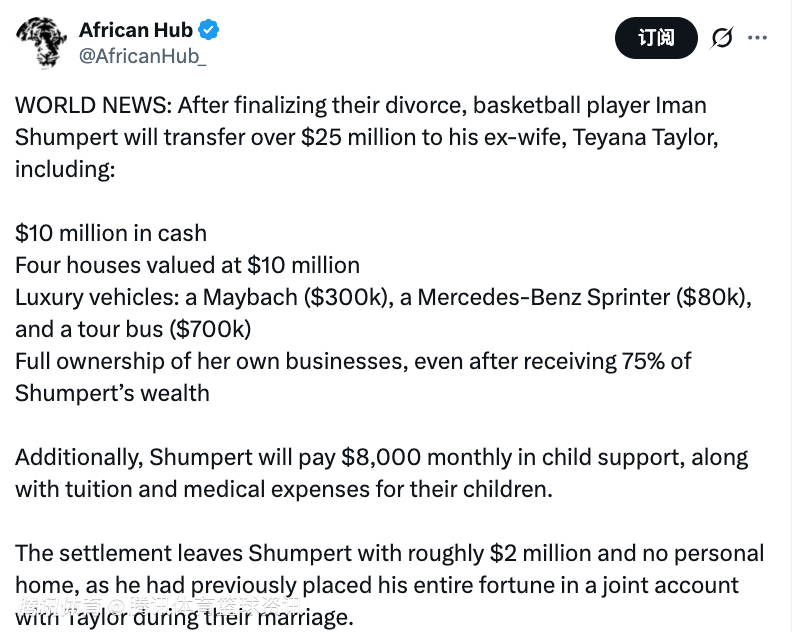Click the "Shumpert's wealth" text
808x632 pixels.
point(112,393)
